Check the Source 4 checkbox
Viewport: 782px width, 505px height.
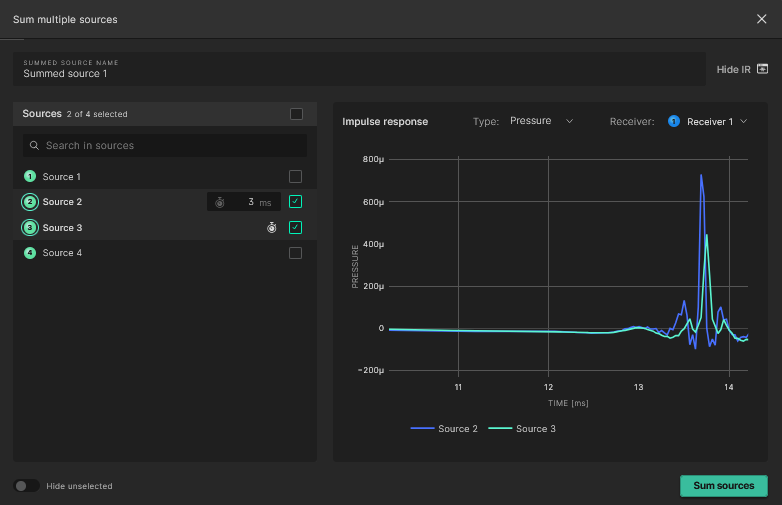pos(295,253)
